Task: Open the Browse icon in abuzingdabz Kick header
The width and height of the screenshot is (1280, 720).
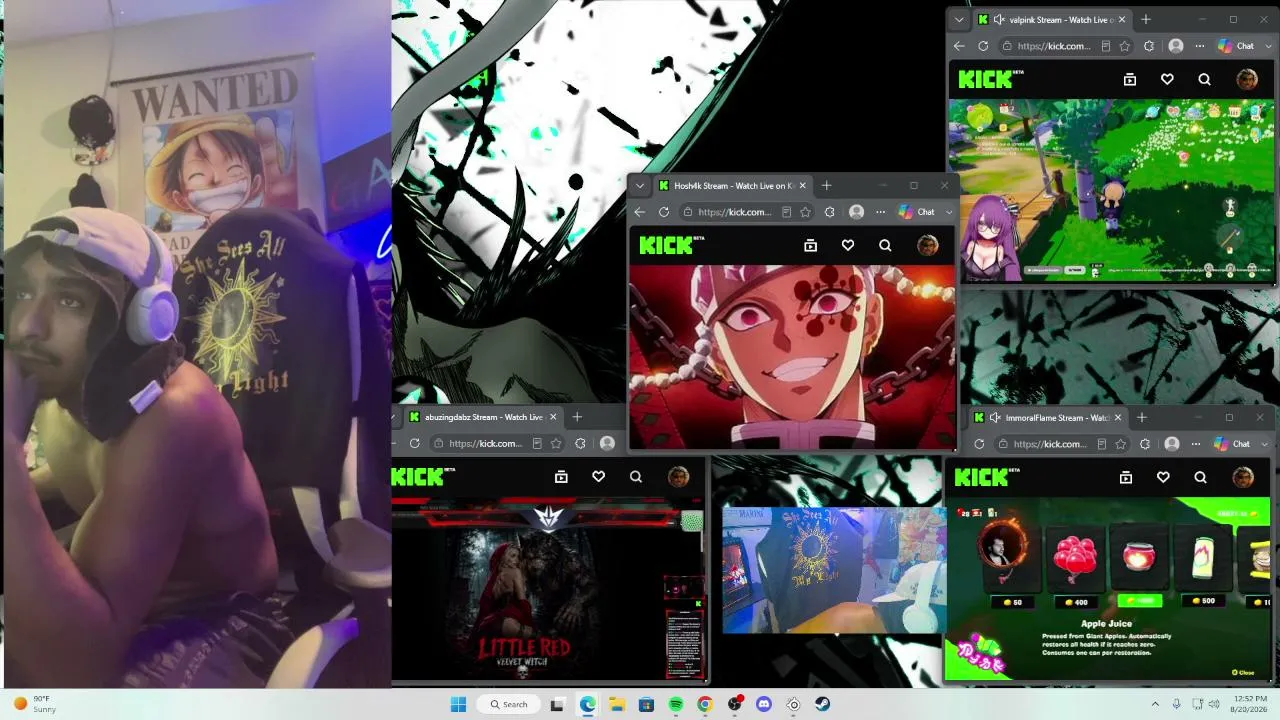Action: pyautogui.click(x=561, y=477)
